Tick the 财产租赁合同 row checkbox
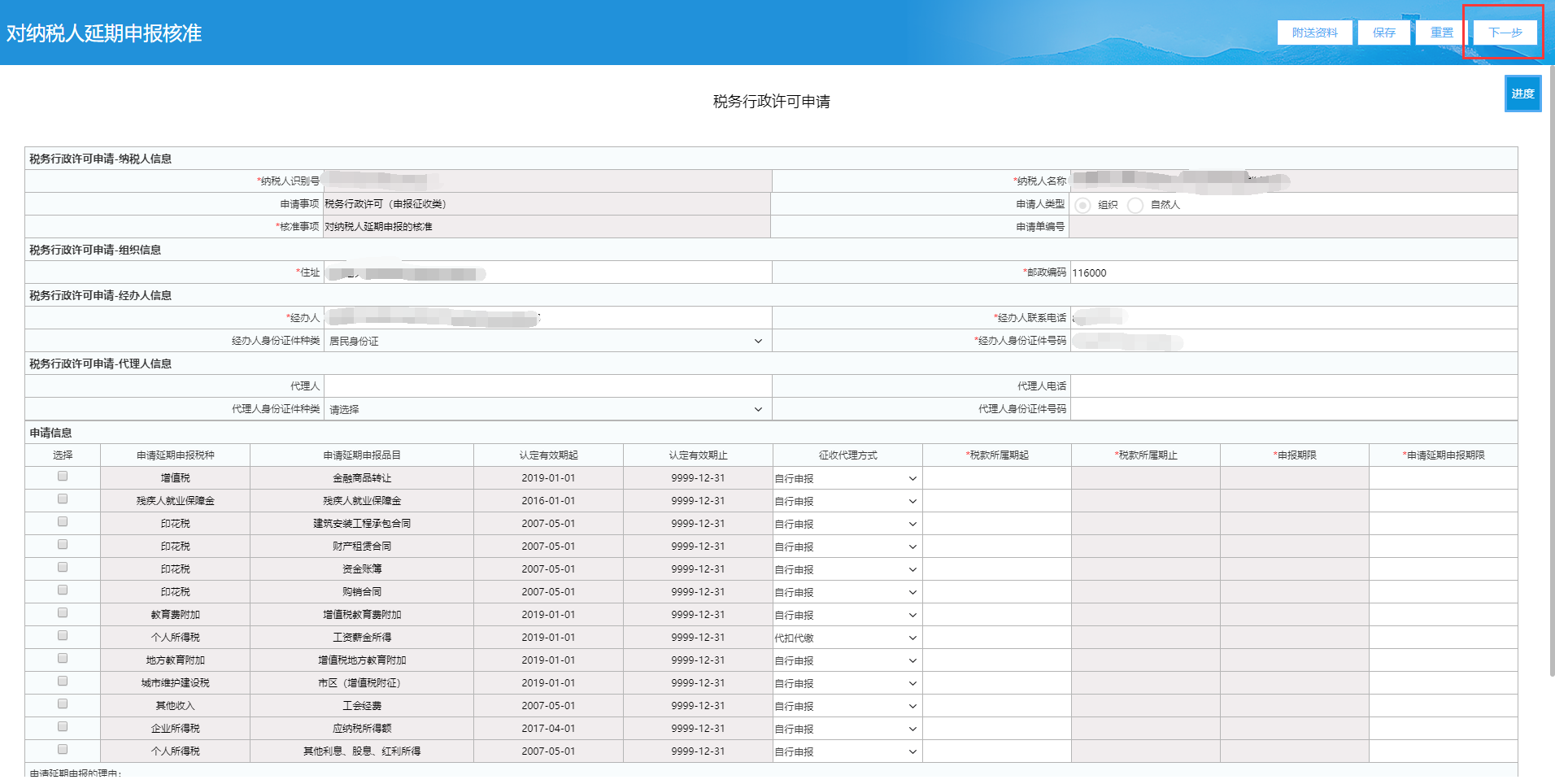The width and height of the screenshot is (1555, 784). (63, 545)
